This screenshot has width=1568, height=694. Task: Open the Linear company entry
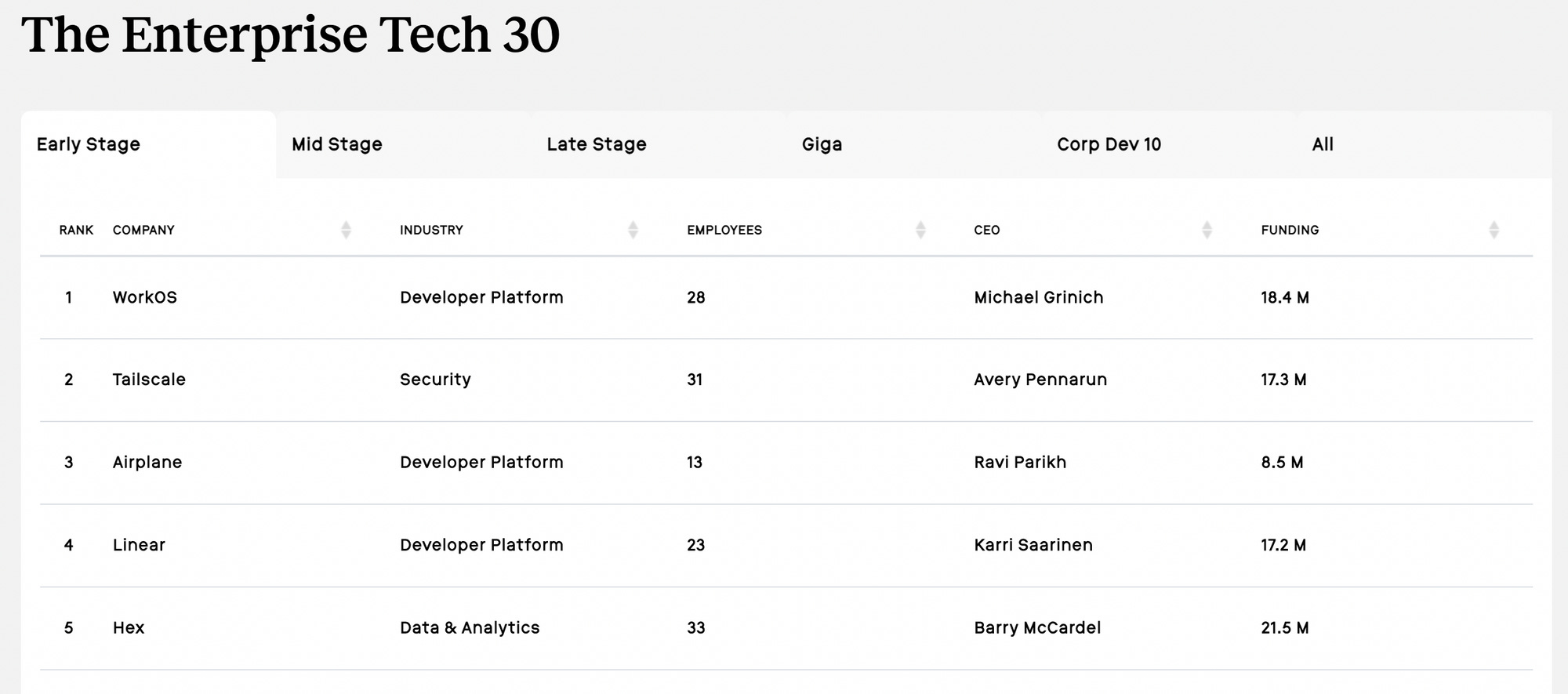(x=139, y=545)
